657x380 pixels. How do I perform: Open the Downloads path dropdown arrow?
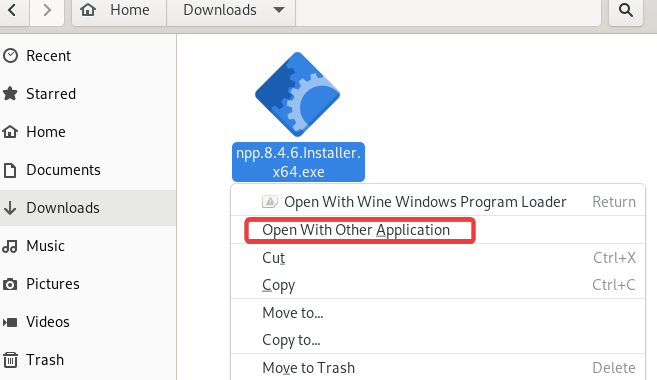click(279, 10)
